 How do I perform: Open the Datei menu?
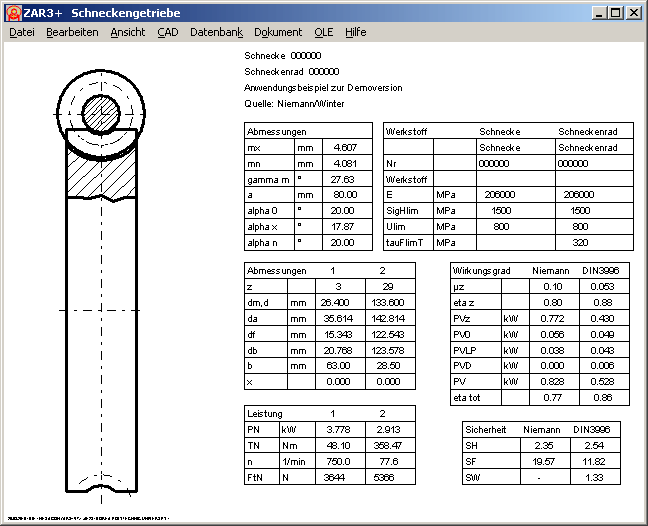click(21, 32)
